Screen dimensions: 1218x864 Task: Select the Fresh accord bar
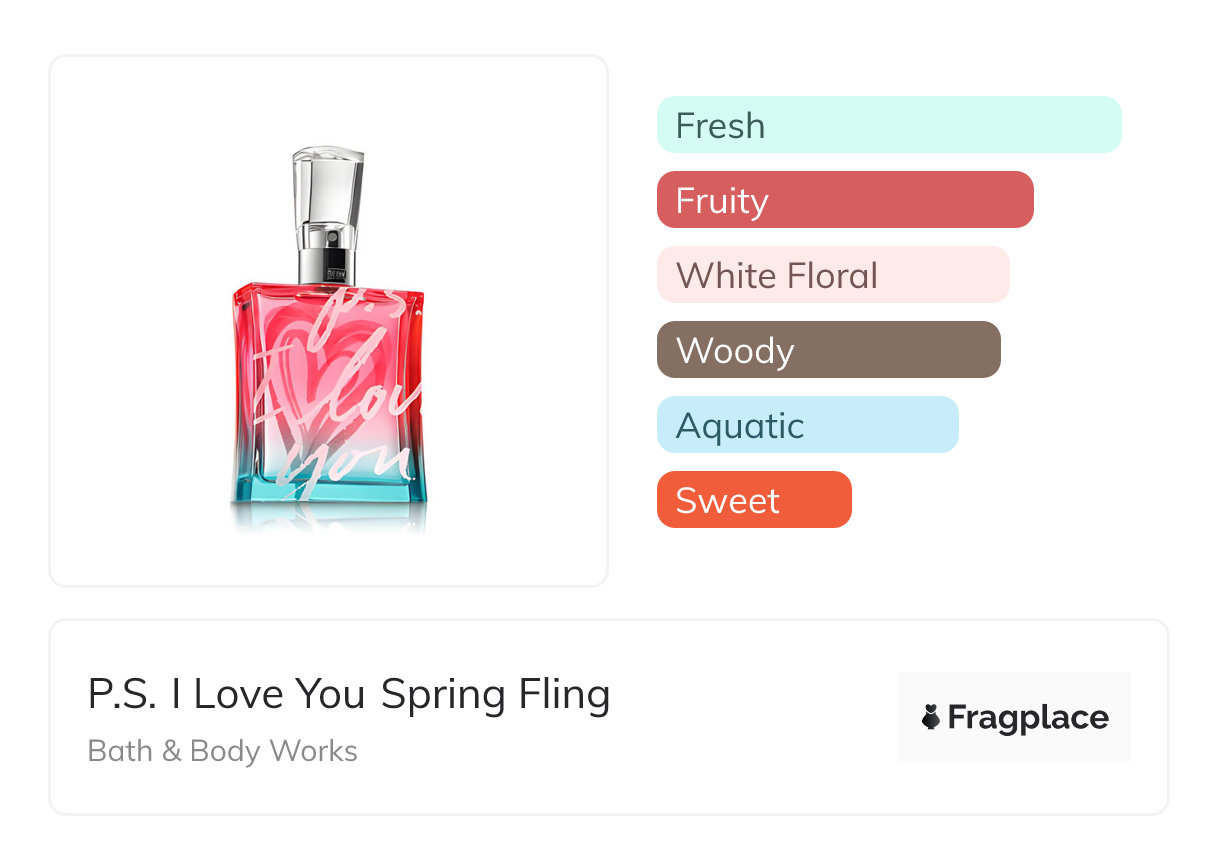pos(888,125)
